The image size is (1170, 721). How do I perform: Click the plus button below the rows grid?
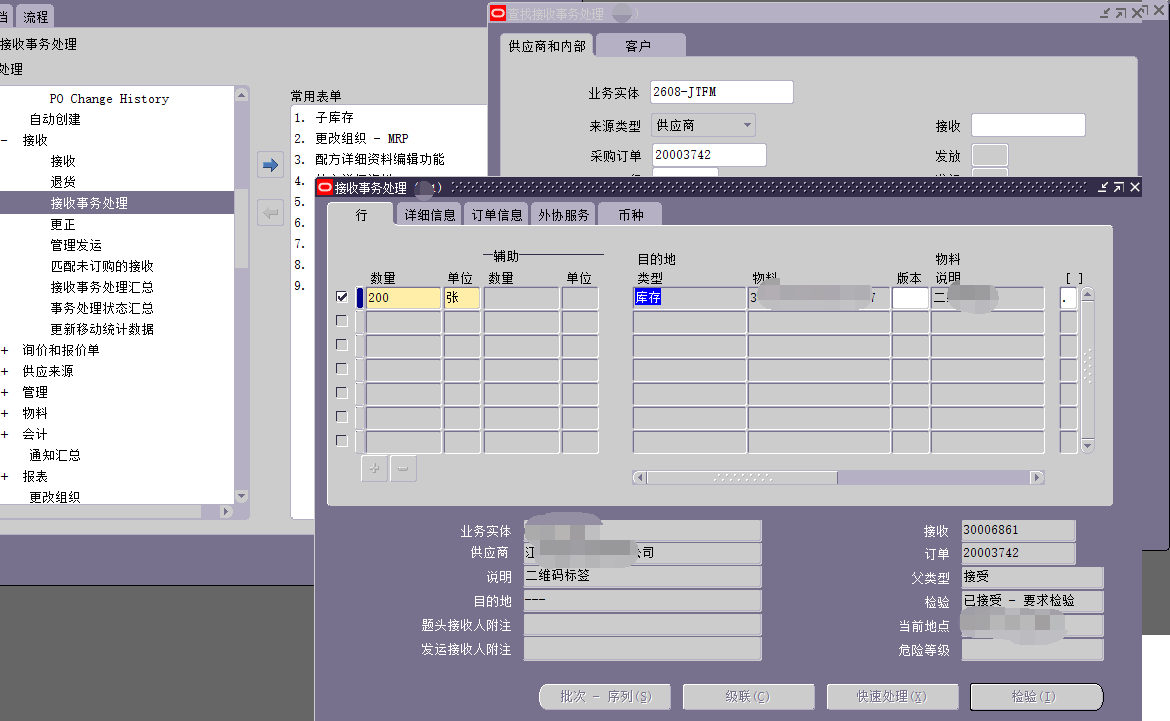pos(375,468)
